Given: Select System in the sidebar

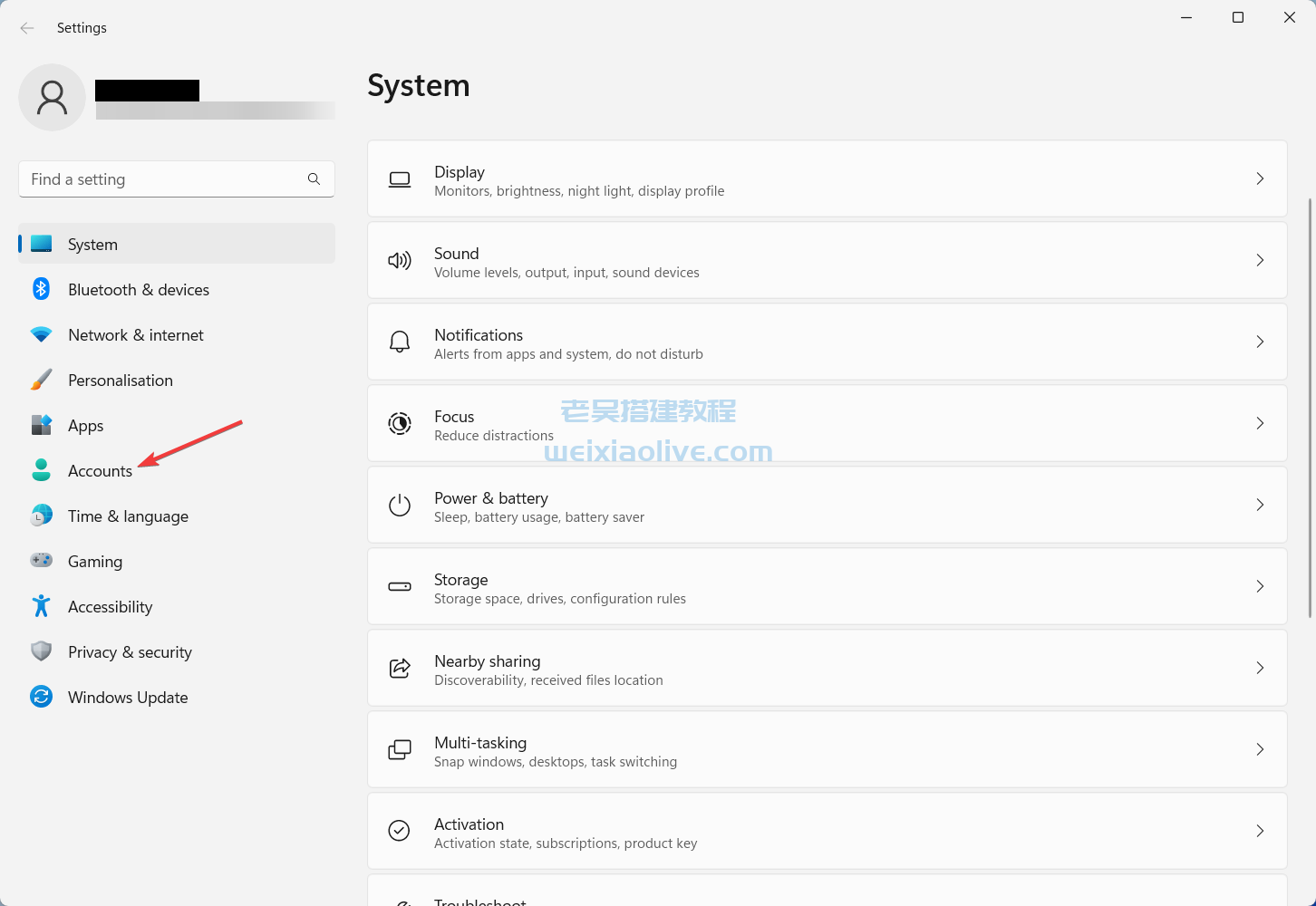Looking at the screenshot, I should click(177, 244).
